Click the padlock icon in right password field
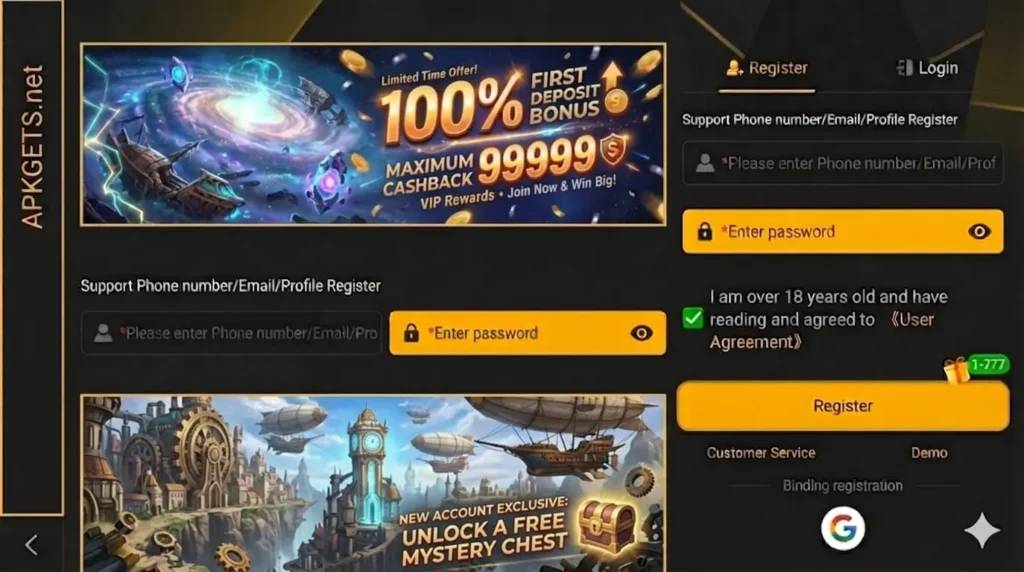This screenshot has width=1024, height=572. point(704,231)
